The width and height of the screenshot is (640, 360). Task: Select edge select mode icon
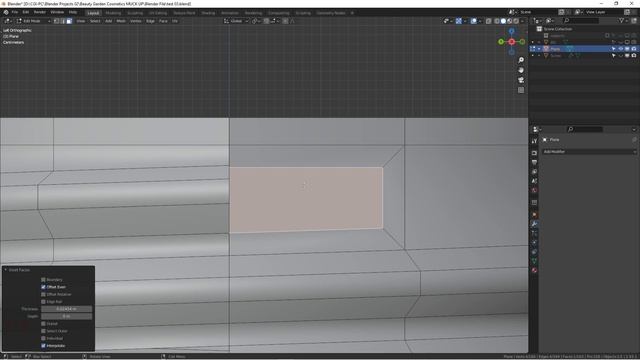pyautogui.click(x=63, y=21)
